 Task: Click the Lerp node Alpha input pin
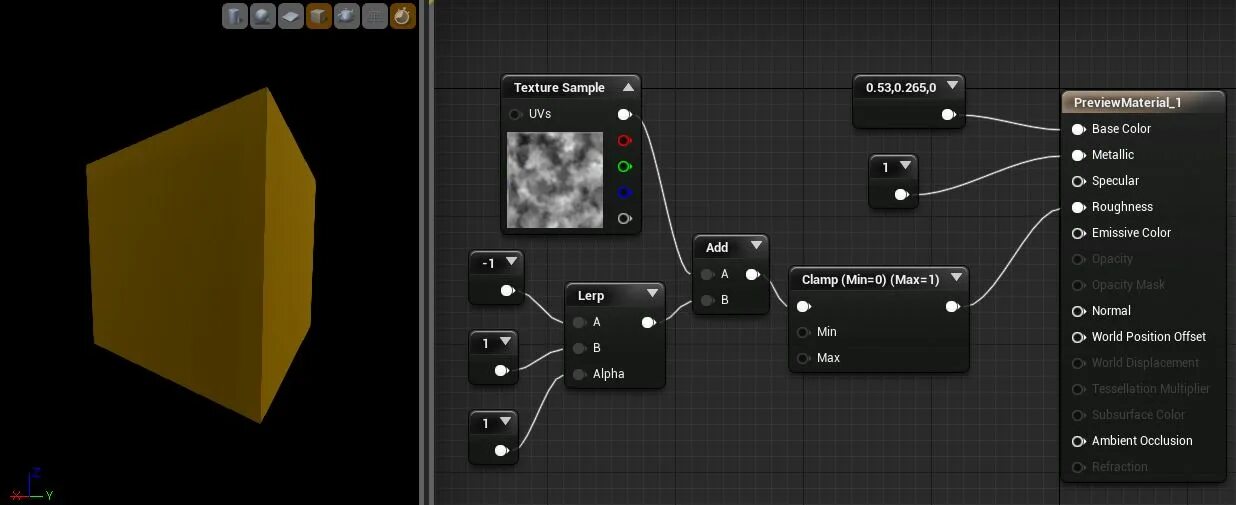click(x=579, y=374)
